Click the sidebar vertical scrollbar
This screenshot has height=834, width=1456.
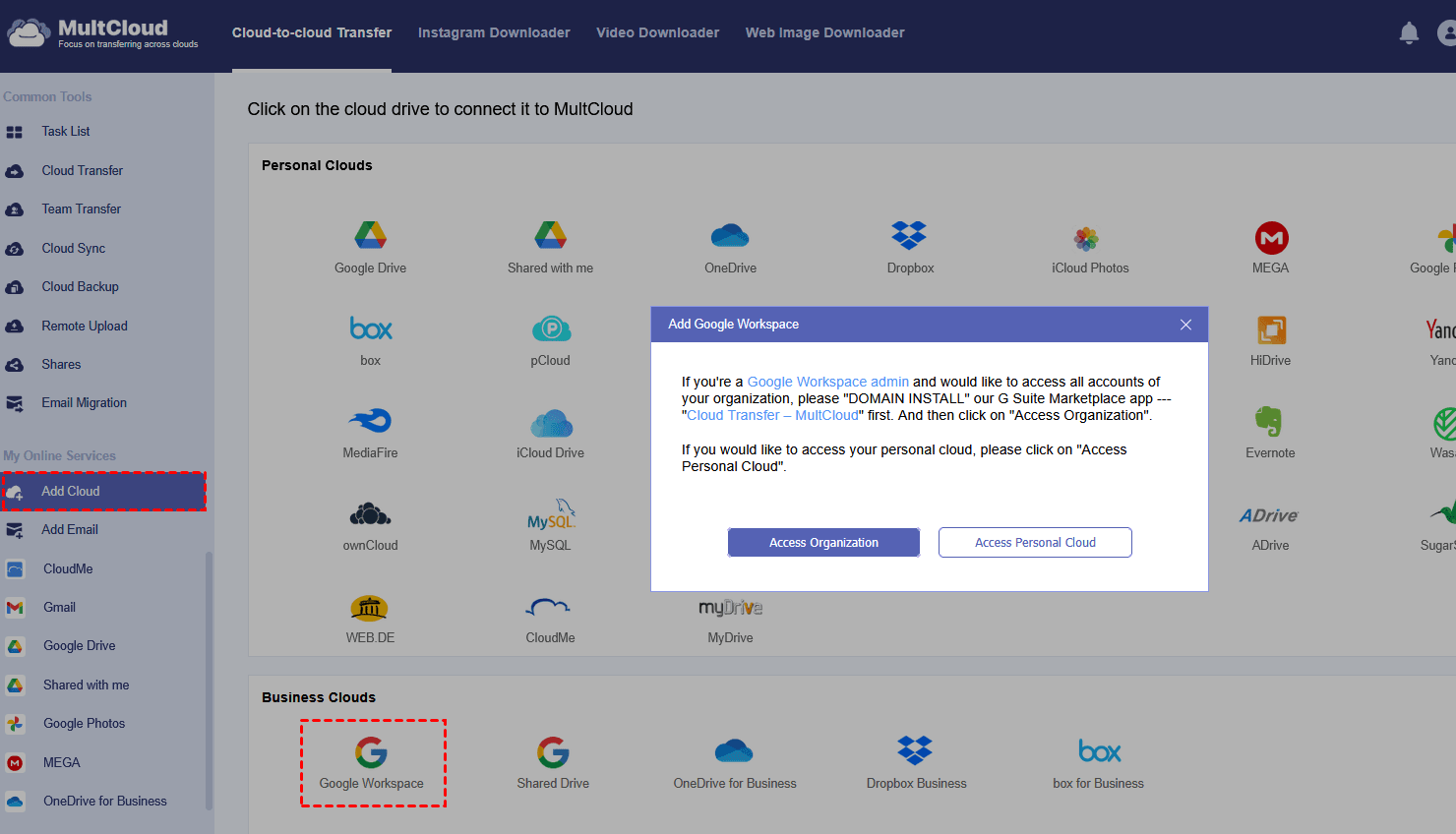[x=209, y=679]
